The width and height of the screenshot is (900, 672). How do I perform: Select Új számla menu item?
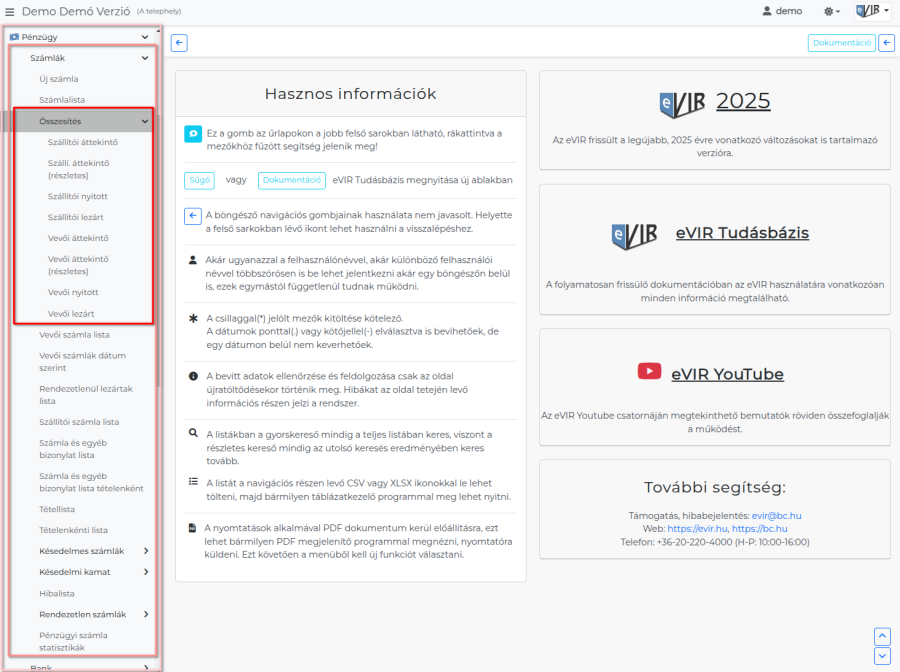coord(59,79)
